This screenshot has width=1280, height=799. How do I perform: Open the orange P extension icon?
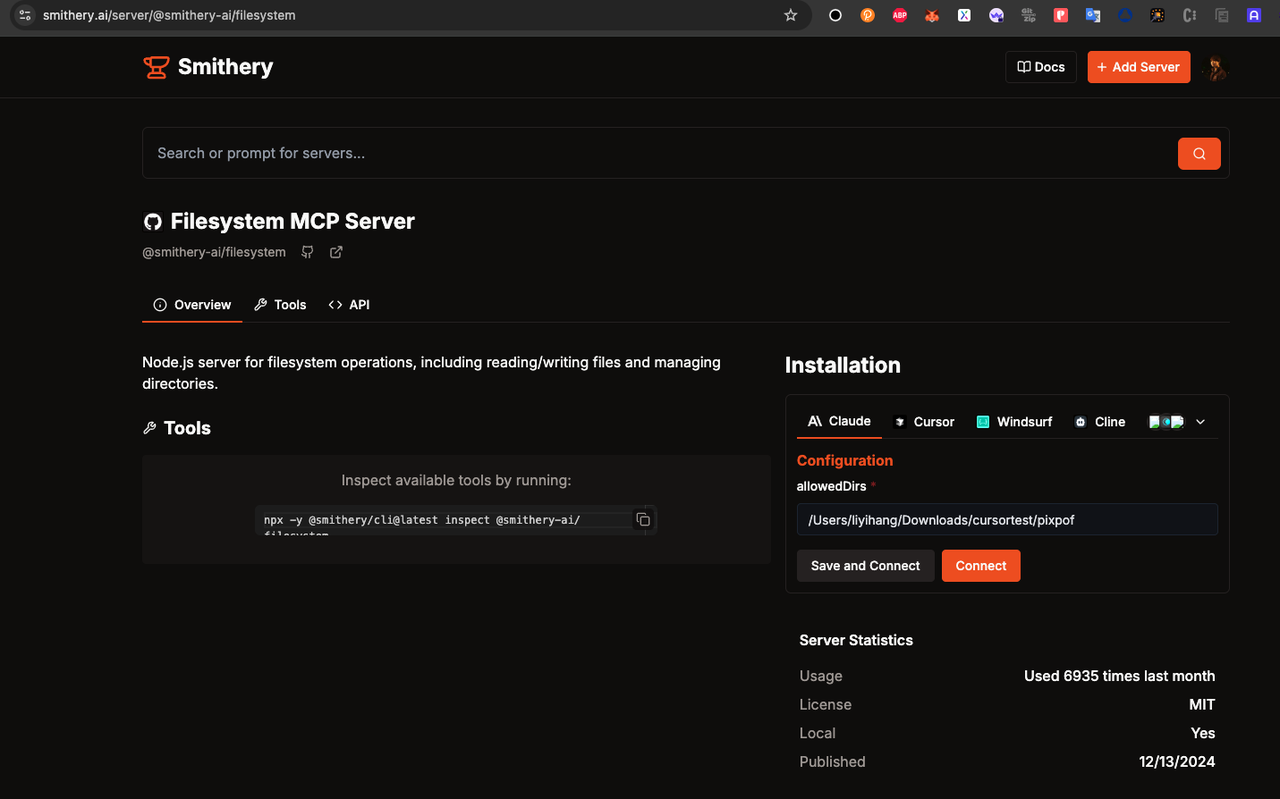(868, 15)
